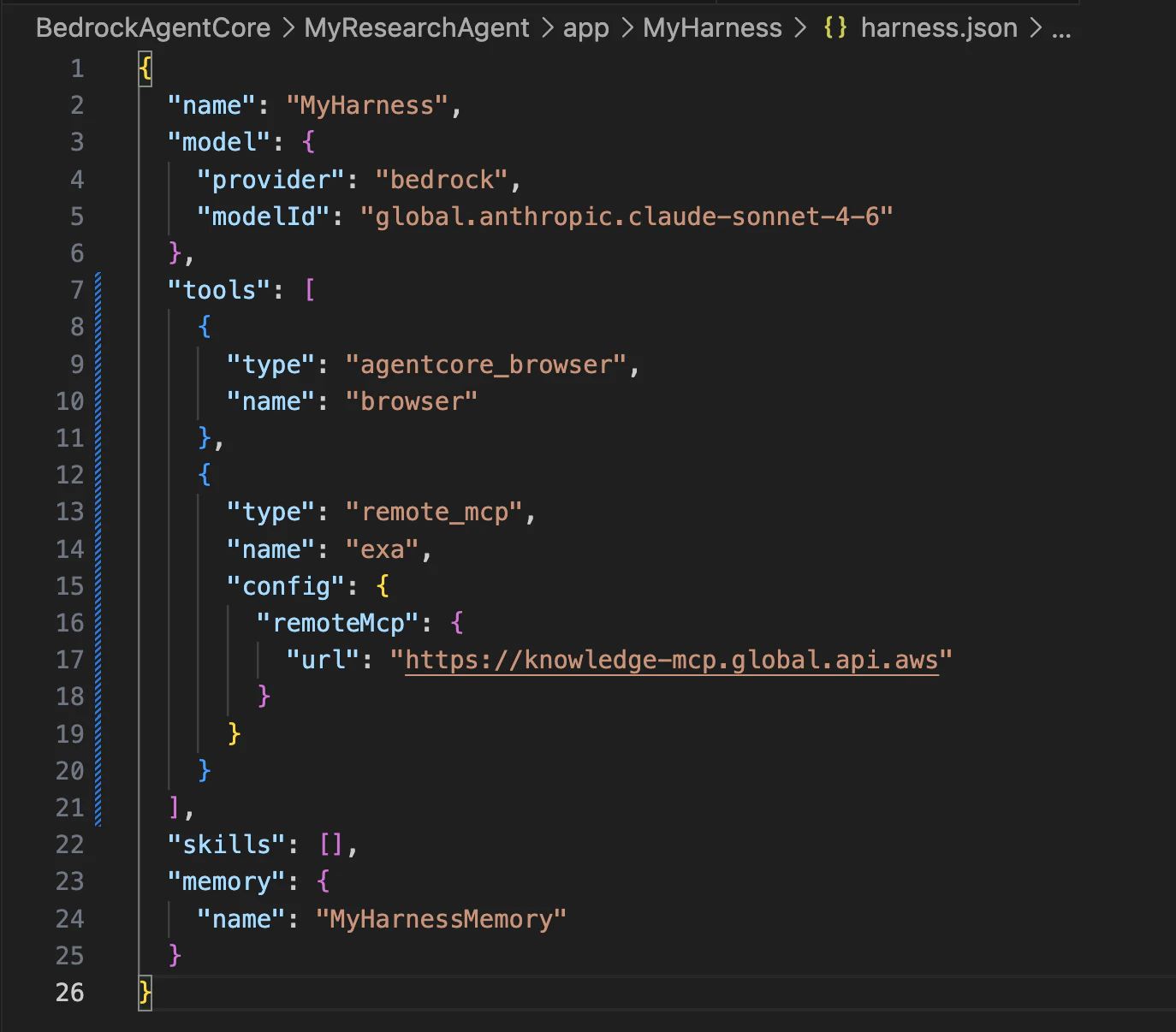This screenshot has width=1176, height=1032.
Task: Click the "tools" key
Action: 219,290
